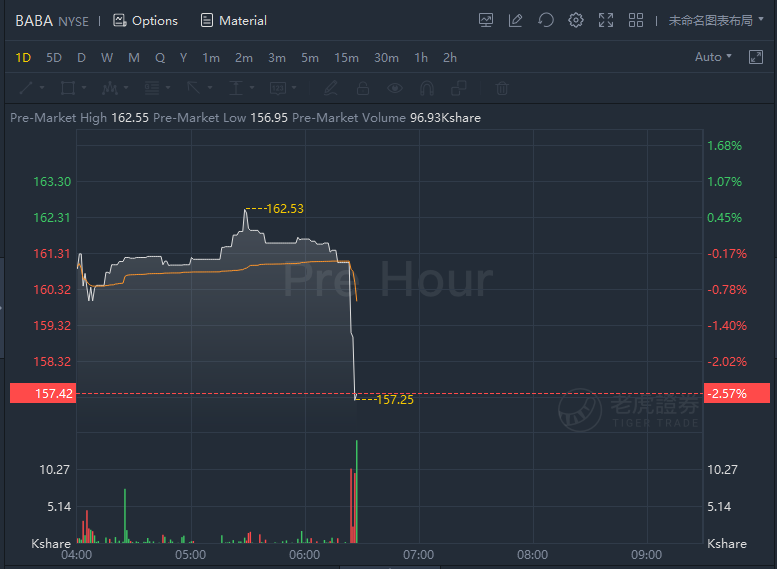
Task: Select the trend line drawing tool
Action: point(26,88)
